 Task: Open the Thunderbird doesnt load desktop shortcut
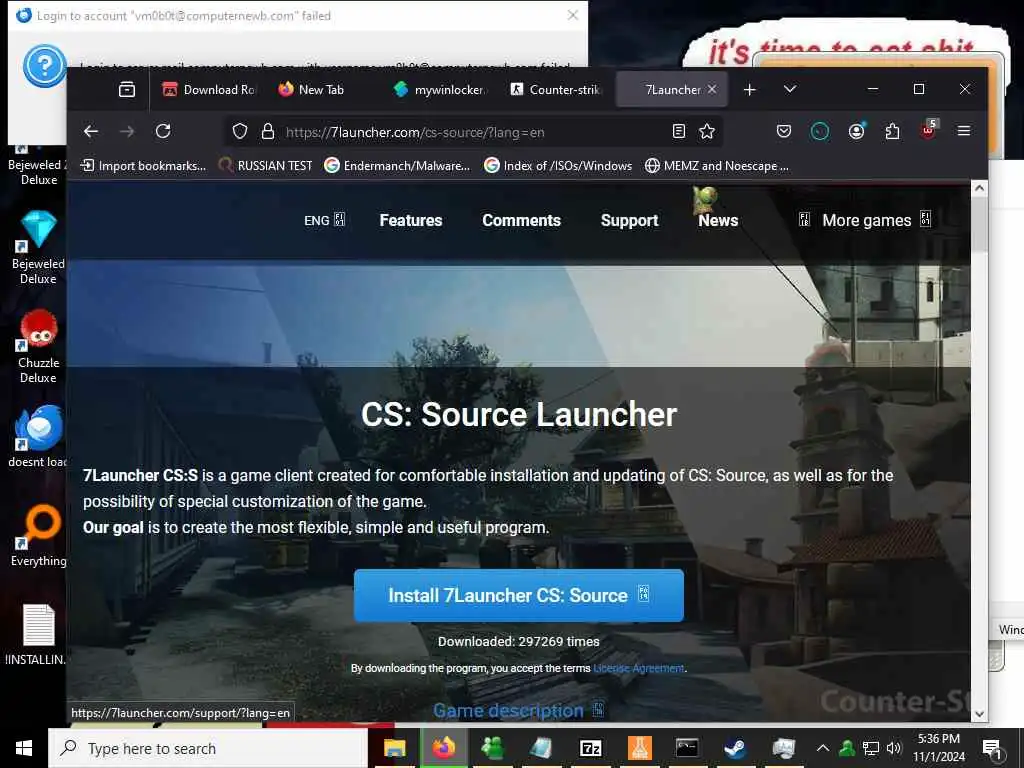coord(38,436)
